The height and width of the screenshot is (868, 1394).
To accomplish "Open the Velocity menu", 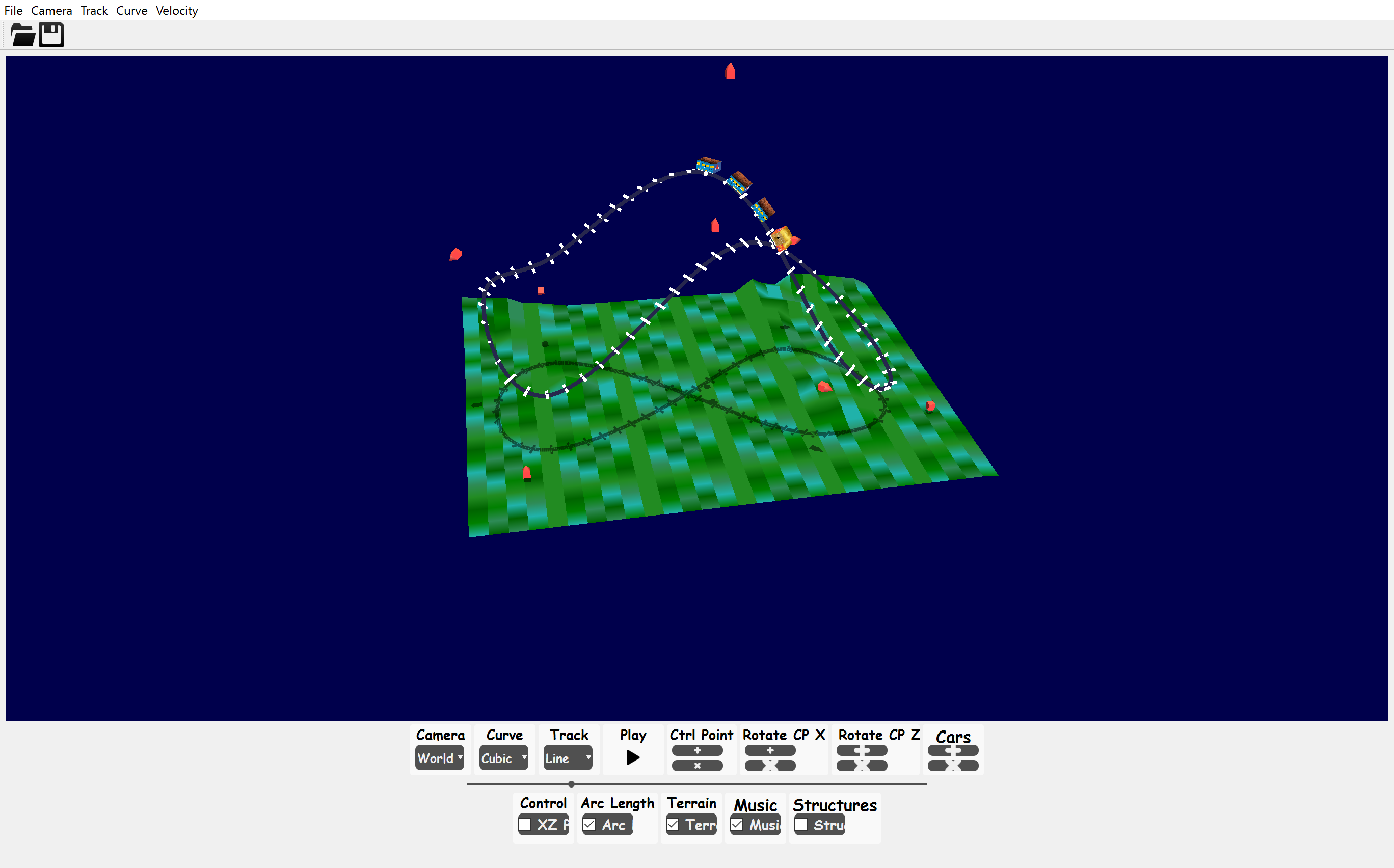I will pyautogui.click(x=177, y=10).
